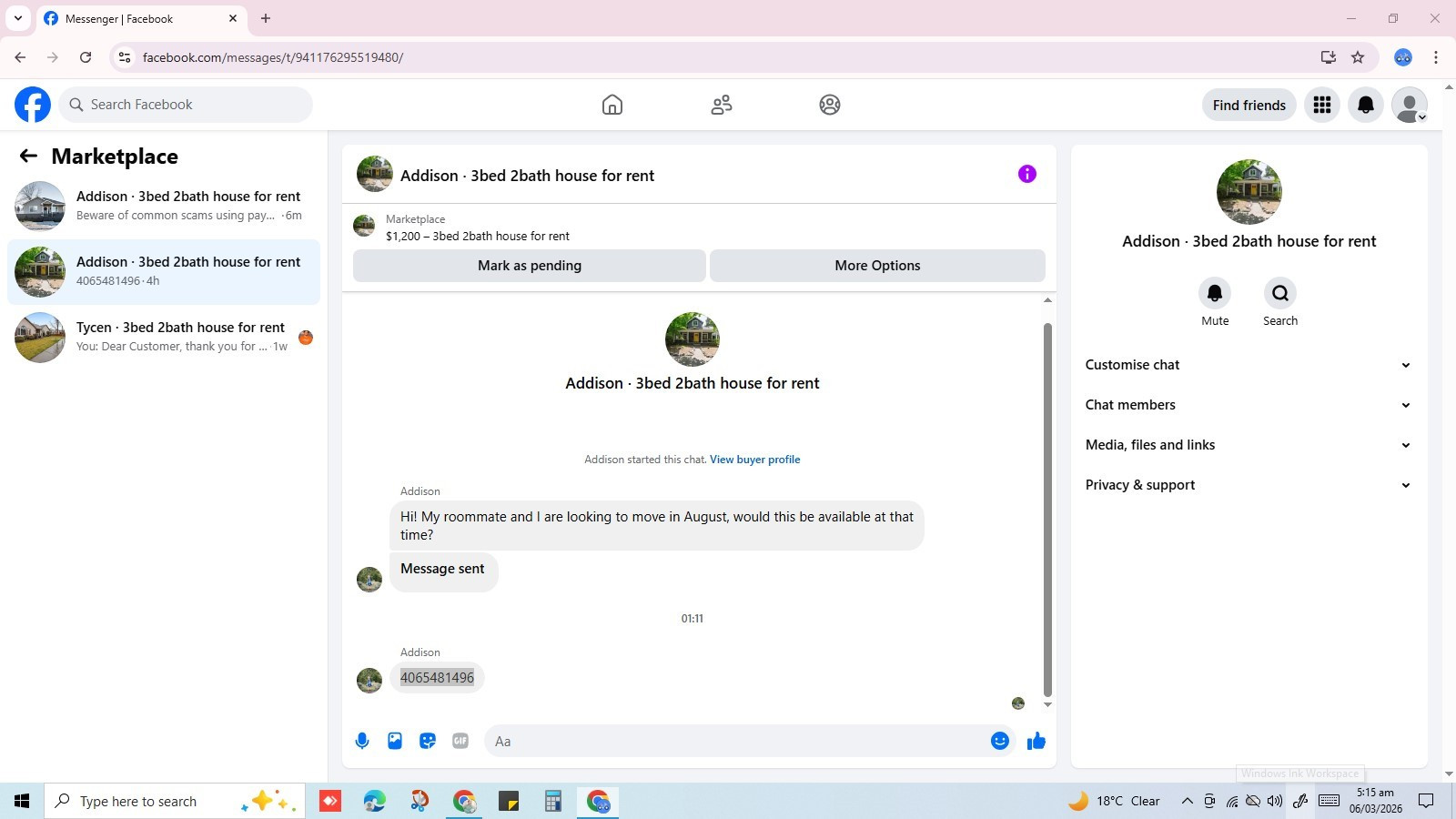Open Addison chat with scam warning preview
Screen dimensions: 1456x819
[x=164, y=206]
